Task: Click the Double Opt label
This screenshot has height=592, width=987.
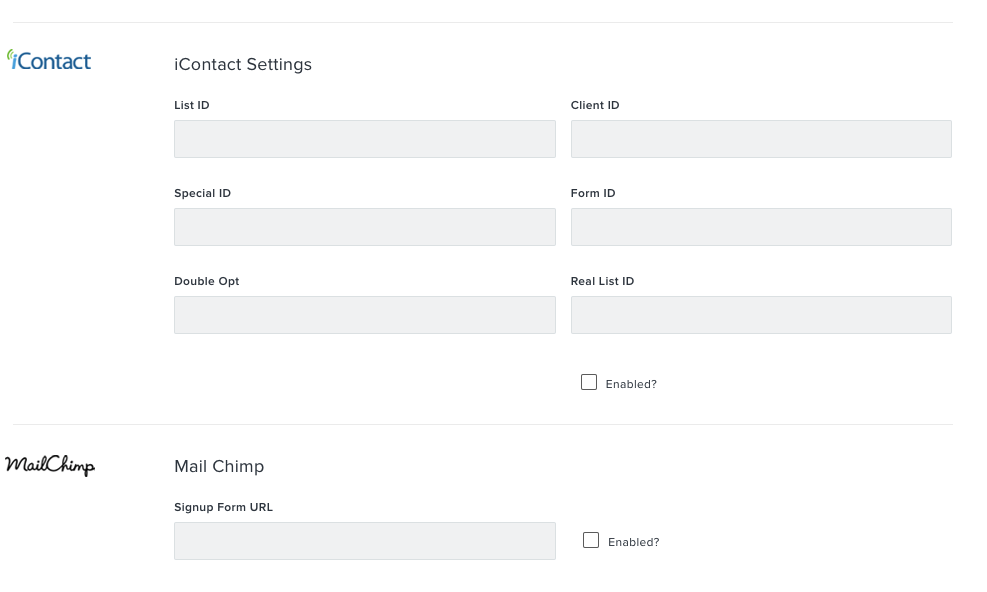Action: [206, 282]
